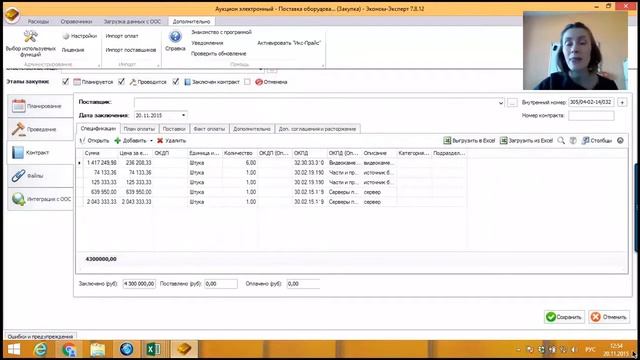Click the Поставлено (руб) field

coord(221,284)
